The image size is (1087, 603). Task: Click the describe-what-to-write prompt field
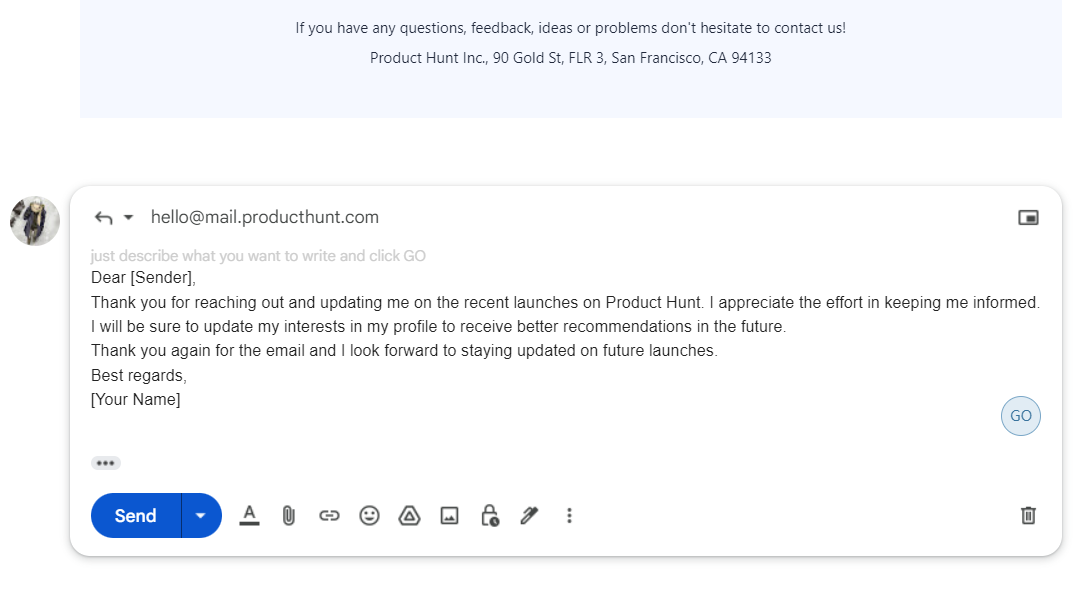(x=258, y=256)
